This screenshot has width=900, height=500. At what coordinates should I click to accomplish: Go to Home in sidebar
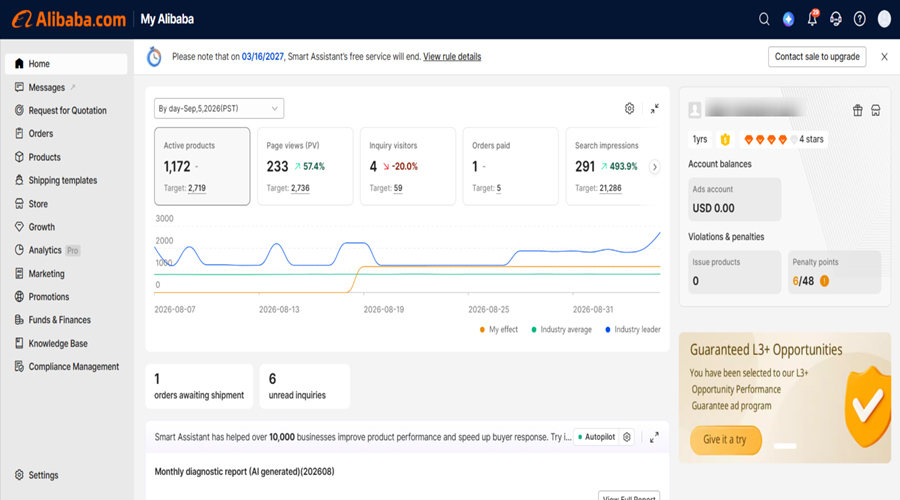click(66, 64)
